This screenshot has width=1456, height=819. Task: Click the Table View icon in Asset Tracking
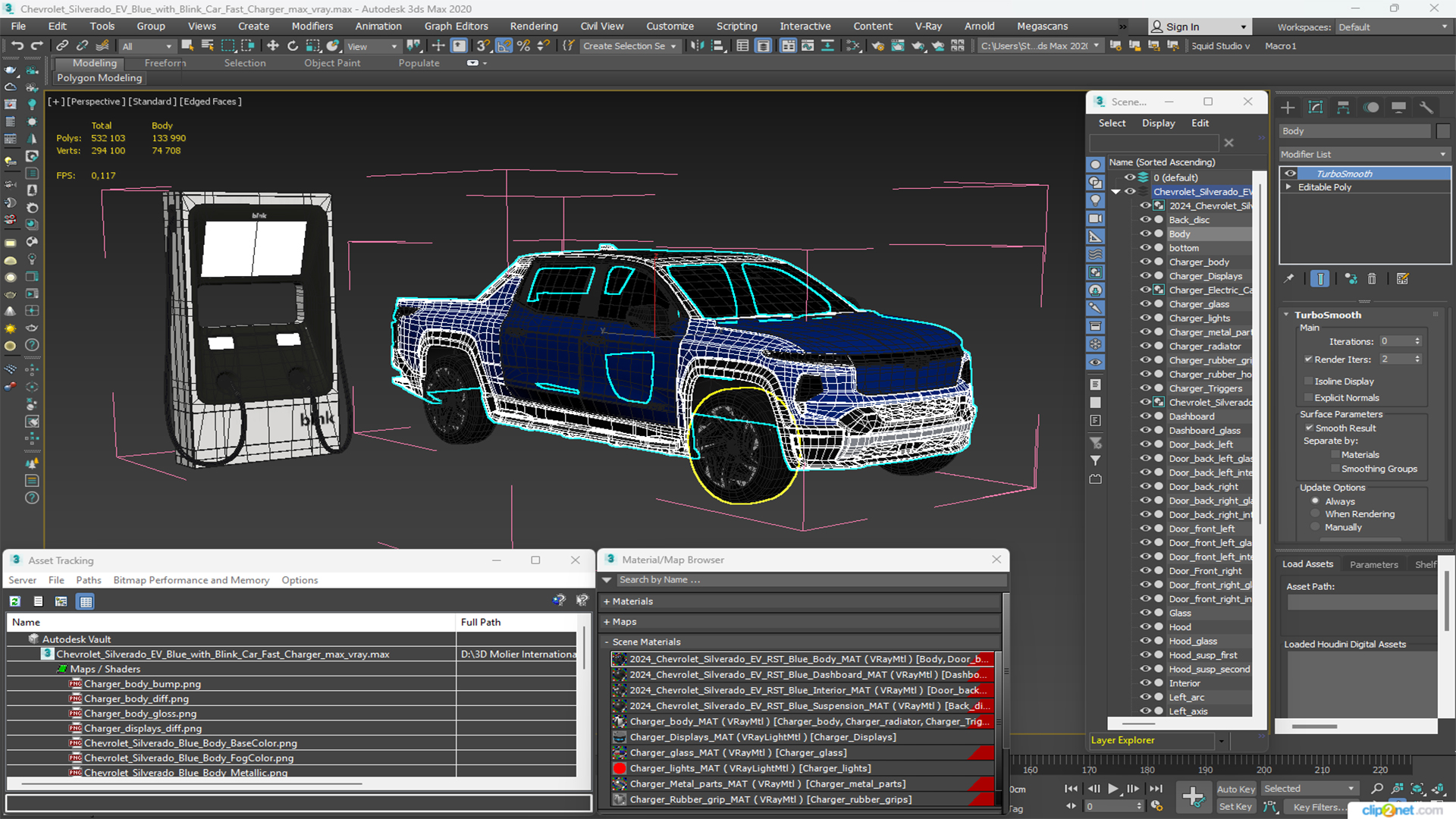86,601
